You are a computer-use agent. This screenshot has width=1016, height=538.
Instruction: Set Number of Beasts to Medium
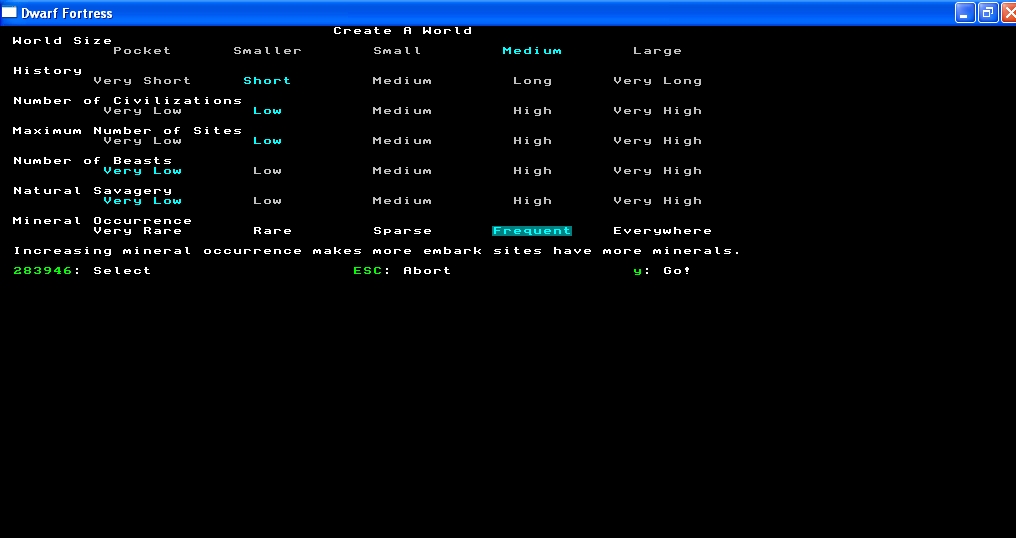402,170
